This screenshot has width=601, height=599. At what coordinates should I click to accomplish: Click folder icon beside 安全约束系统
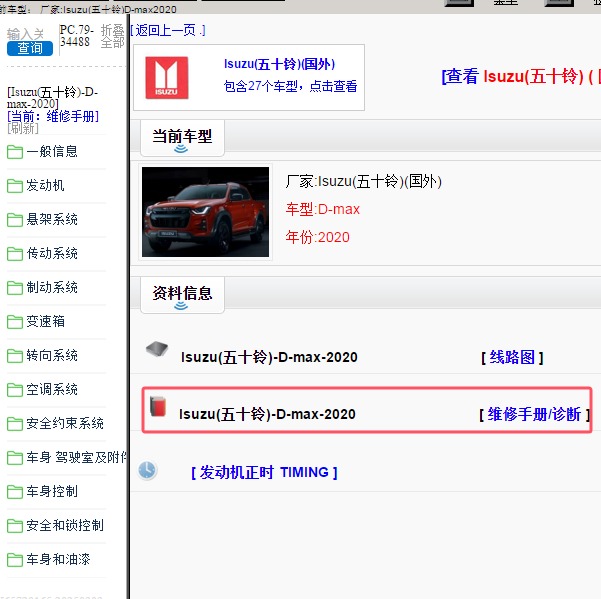[x=15, y=424]
